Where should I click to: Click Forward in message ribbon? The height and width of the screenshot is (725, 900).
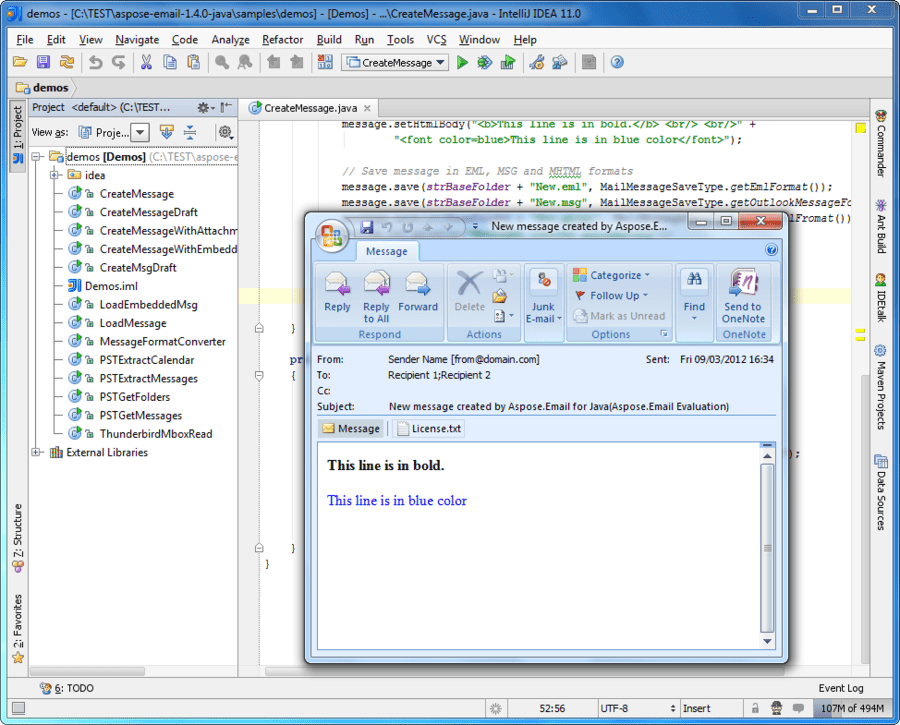coord(418,292)
